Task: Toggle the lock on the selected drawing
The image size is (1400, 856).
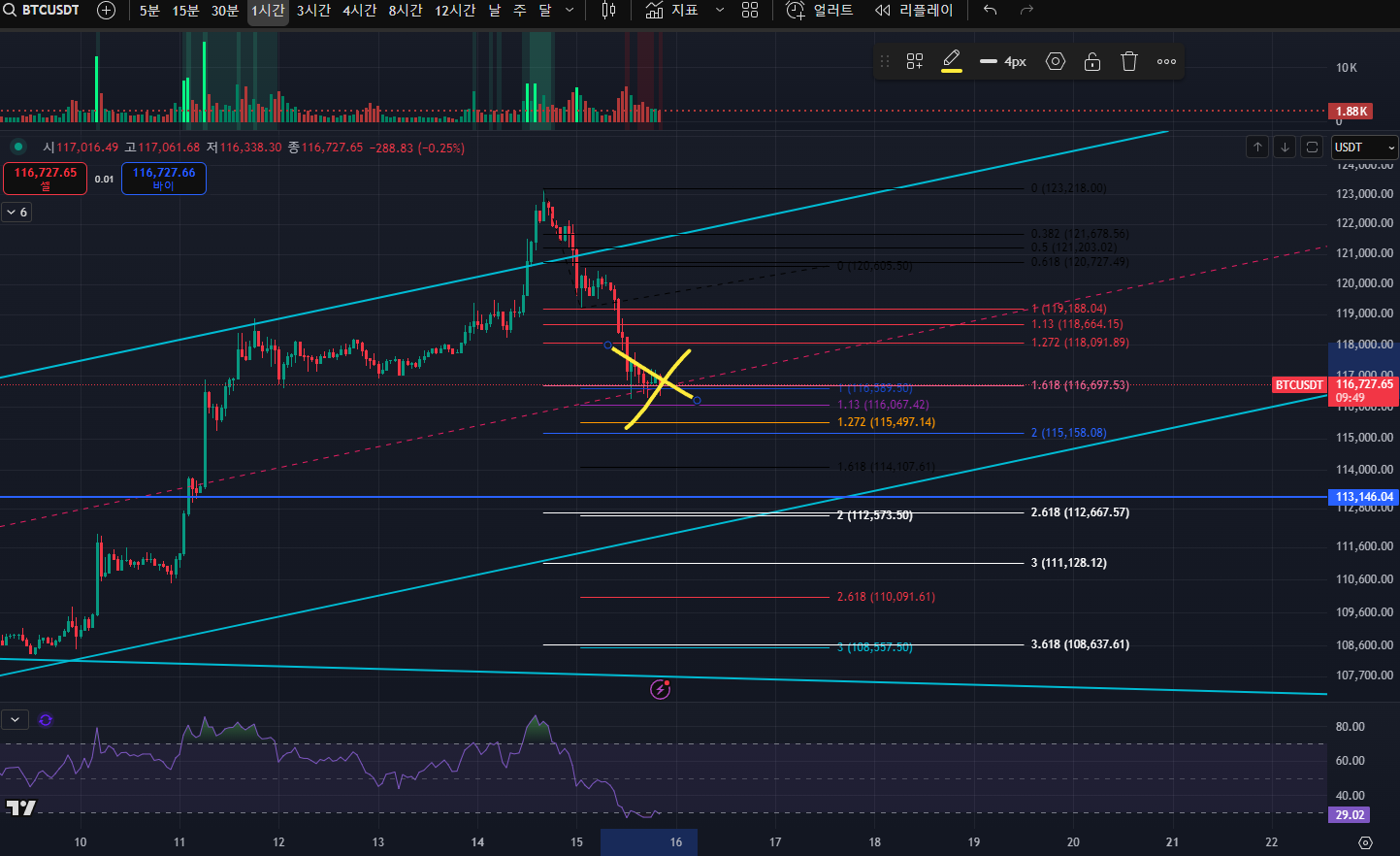Action: pyautogui.click(x=1092, y=61)
